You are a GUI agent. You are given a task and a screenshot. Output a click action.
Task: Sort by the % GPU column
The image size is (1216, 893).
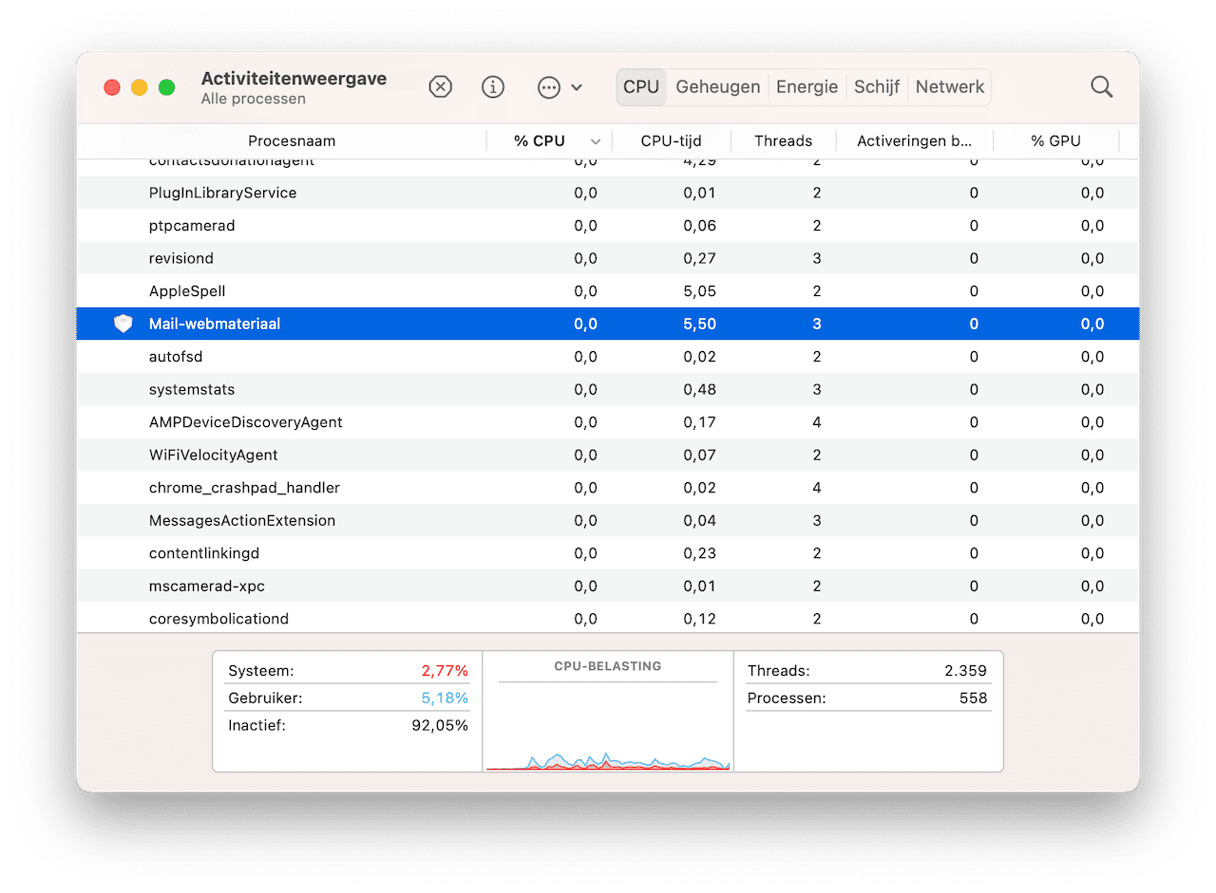tap(1055, 141)
